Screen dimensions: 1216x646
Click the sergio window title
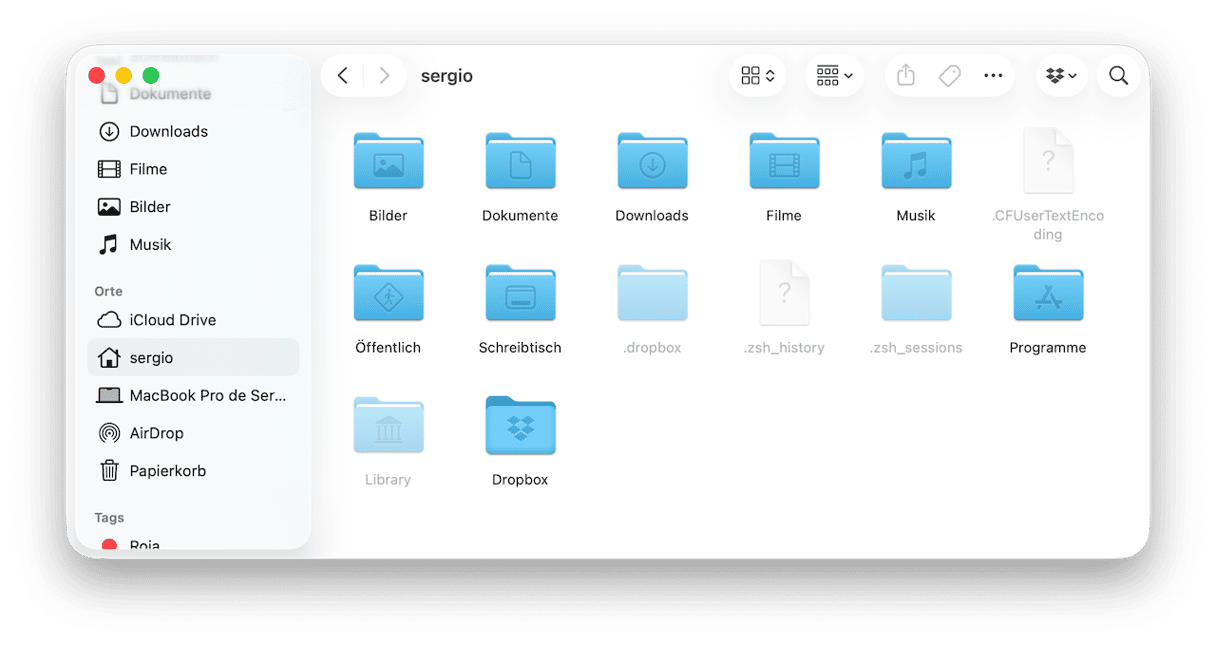point(447,76)
